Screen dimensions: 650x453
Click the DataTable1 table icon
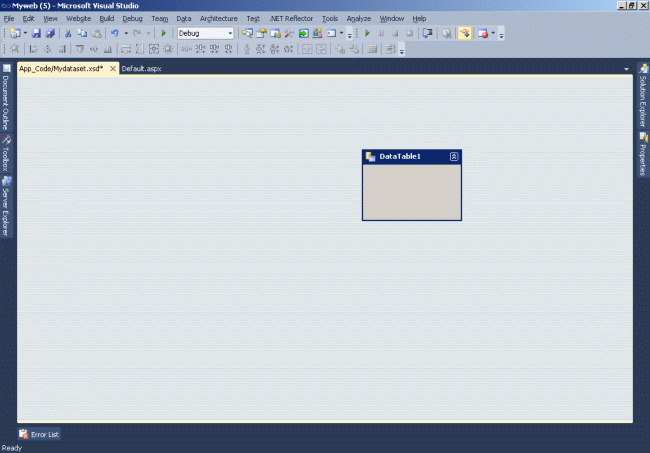[371, 157]
